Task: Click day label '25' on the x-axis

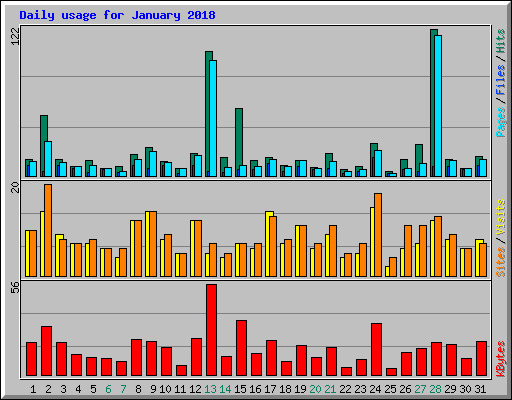Action: 390,389
